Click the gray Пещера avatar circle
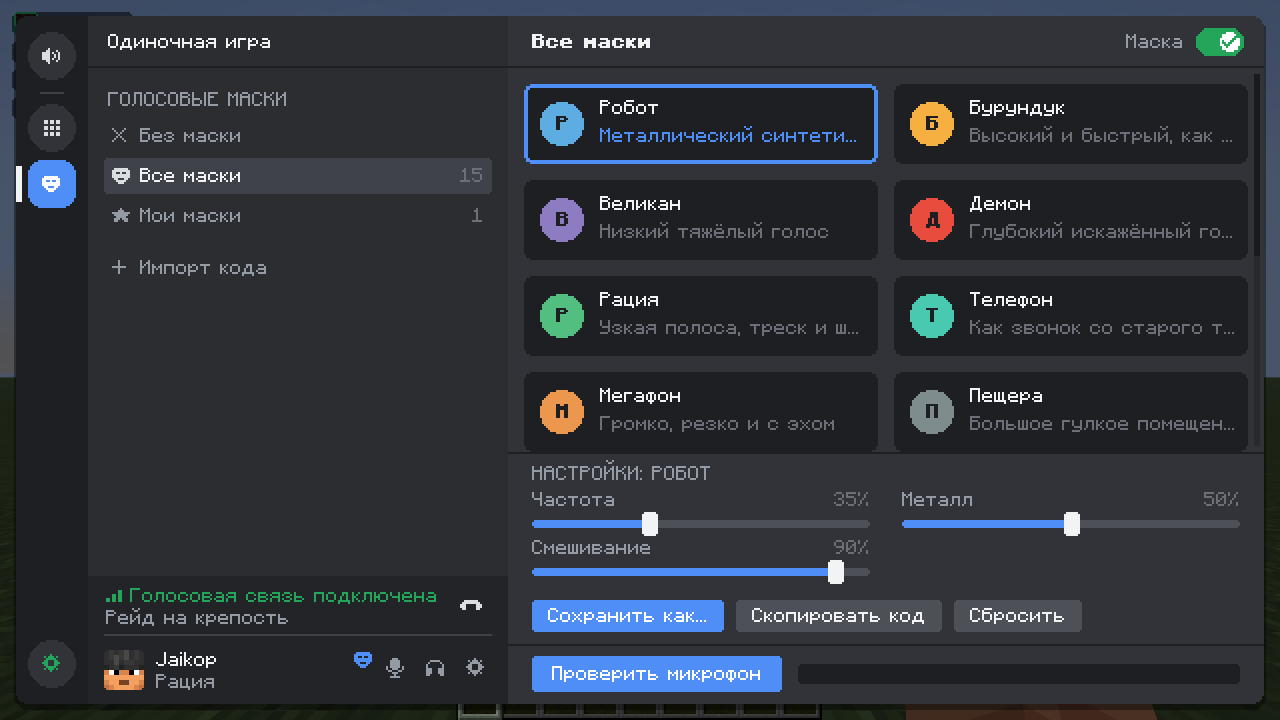Image resolution: width=1280 pixels, height=720 pixels. 932,412
